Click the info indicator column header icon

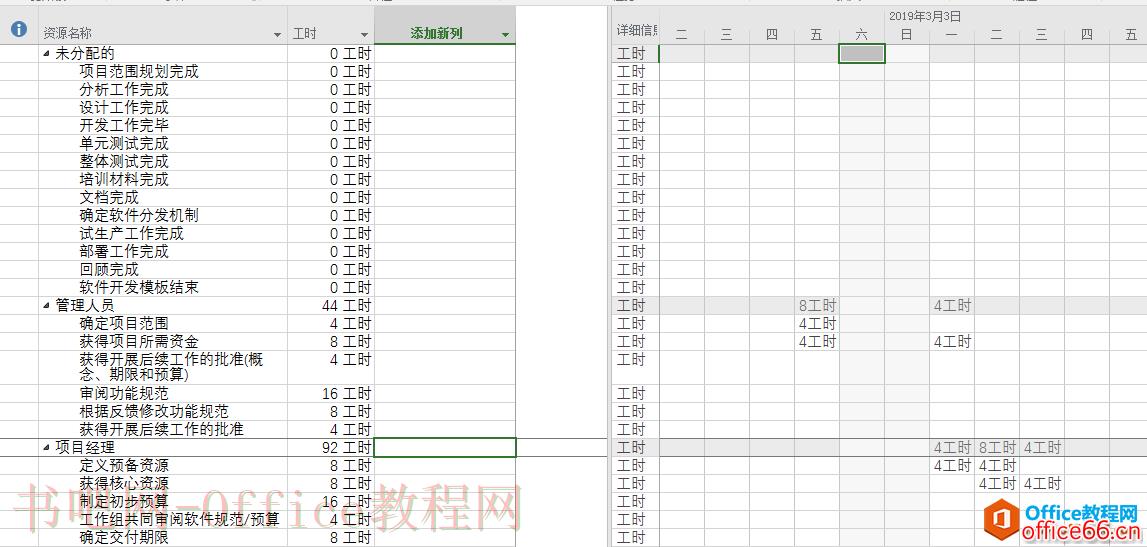pos(19,29)
